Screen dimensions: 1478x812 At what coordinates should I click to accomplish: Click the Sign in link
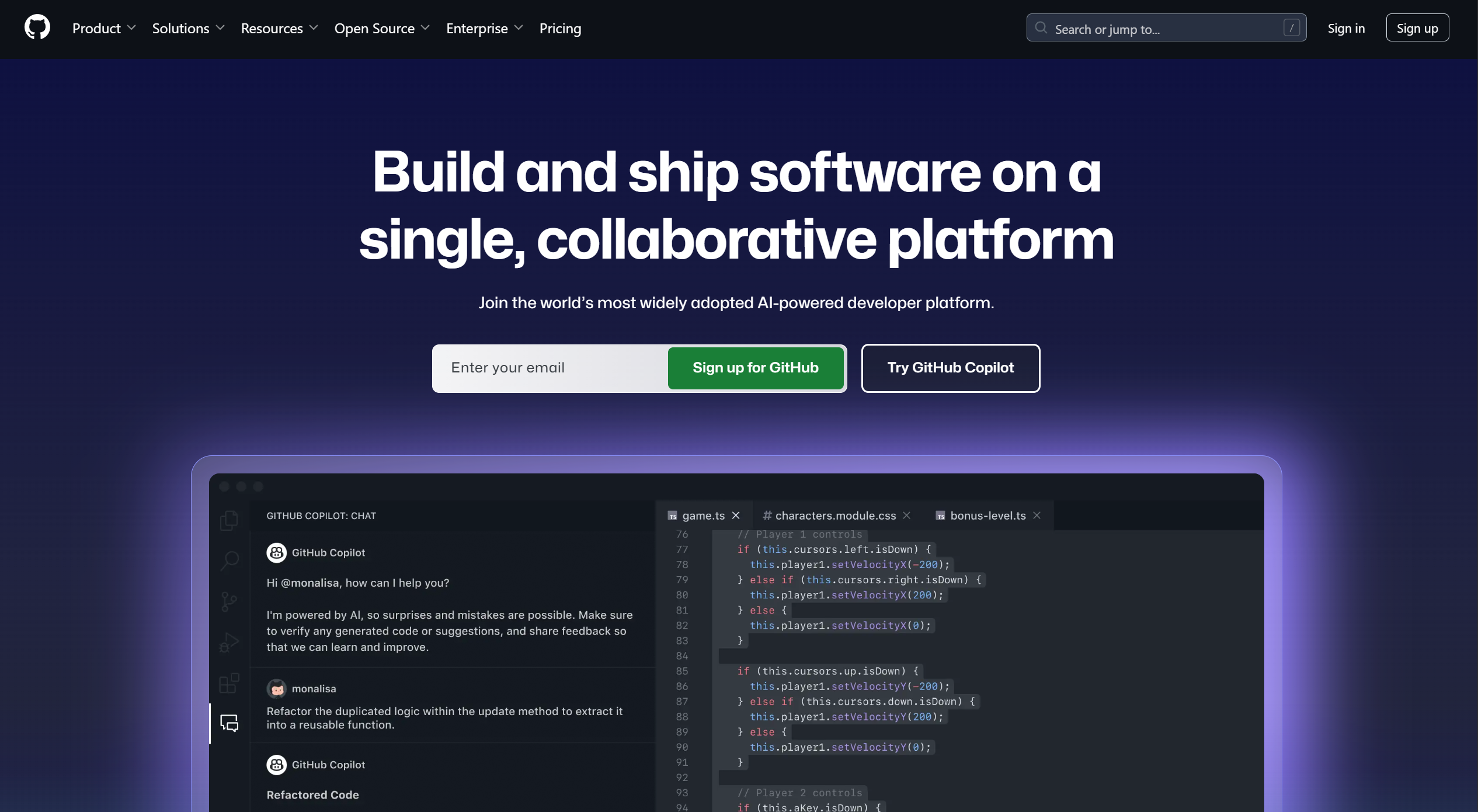[1346, 28]
